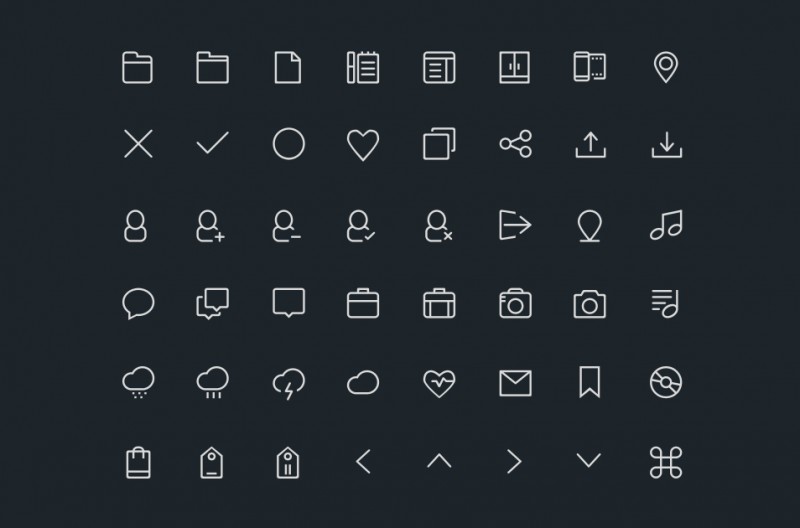Image resolution: width=800 pixels, height=528 pixels.
Task: Choose the upload arrow tray icon
Action: pos(590,145)
